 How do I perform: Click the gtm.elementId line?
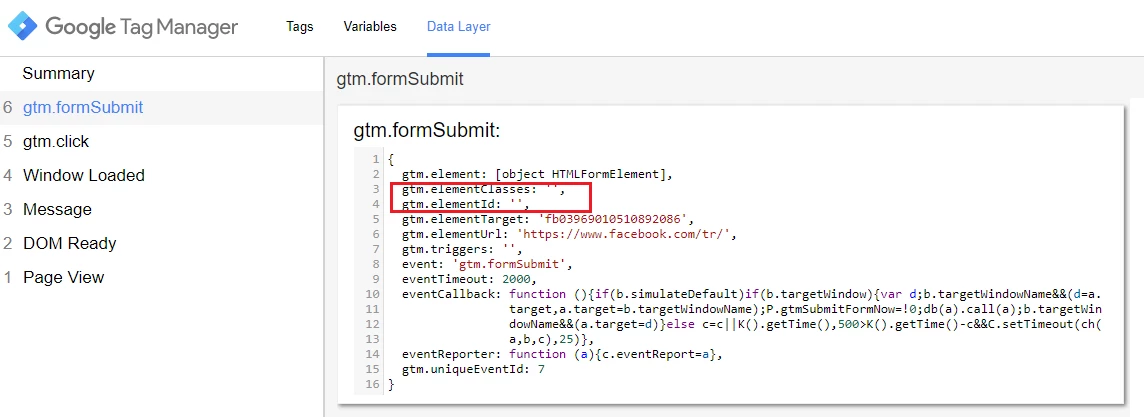[x=465, y=205]
